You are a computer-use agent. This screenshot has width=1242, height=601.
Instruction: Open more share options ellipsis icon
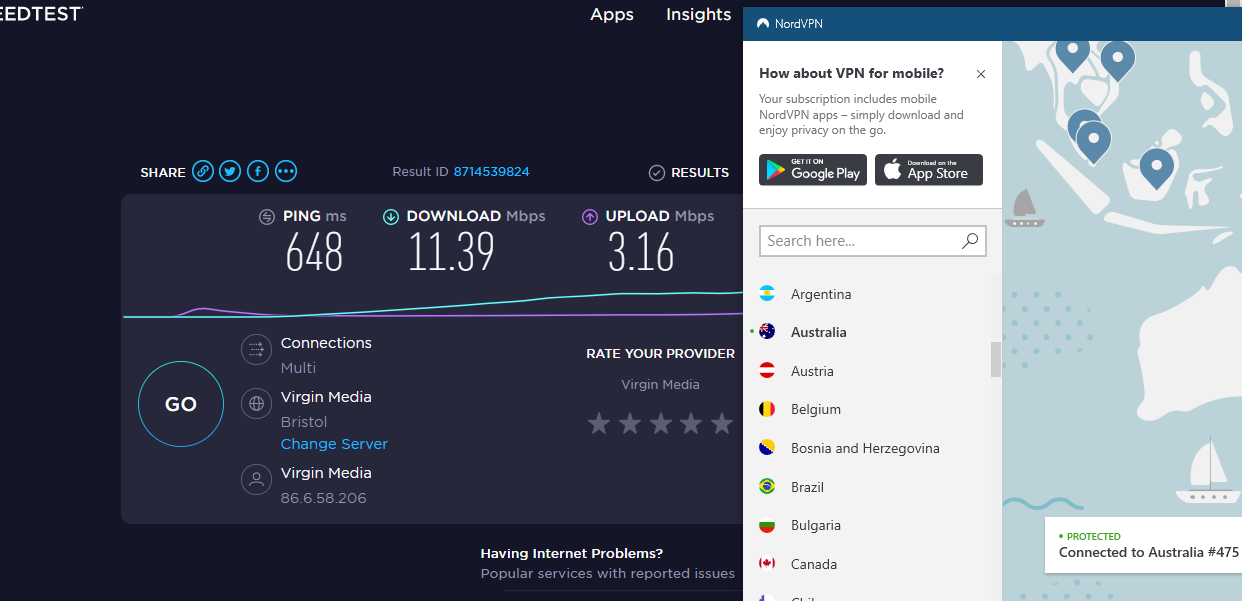pyautogui.click(x=286, y=172)
